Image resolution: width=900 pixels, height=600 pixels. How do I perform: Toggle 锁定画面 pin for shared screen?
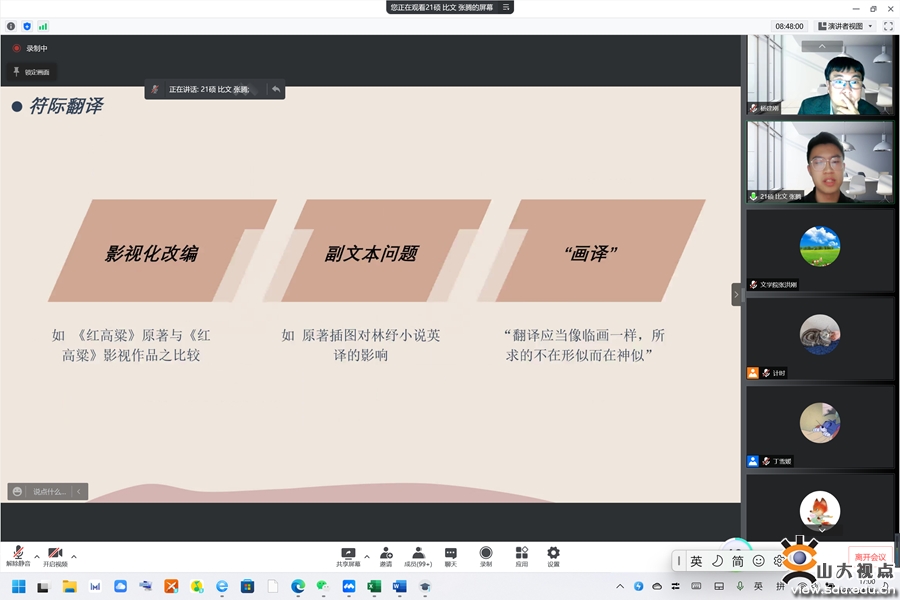point(30,72)
